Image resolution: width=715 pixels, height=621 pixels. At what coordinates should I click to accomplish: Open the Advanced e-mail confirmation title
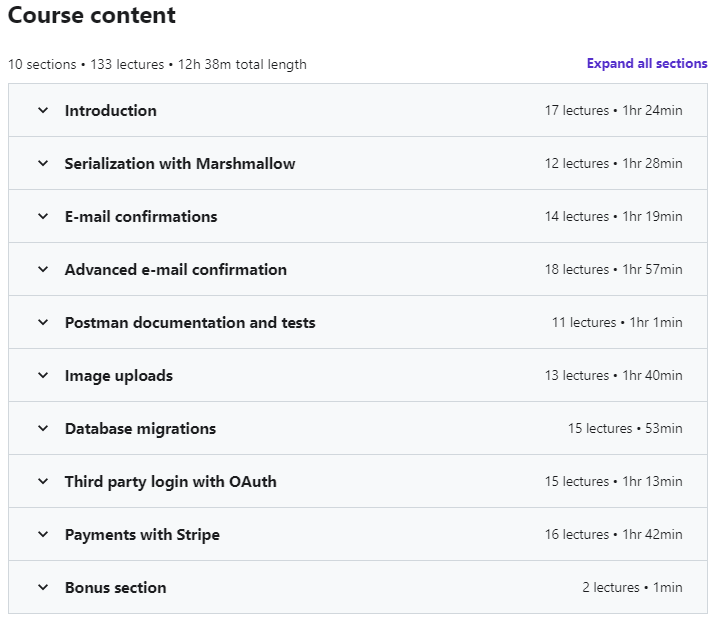(176, 269)
